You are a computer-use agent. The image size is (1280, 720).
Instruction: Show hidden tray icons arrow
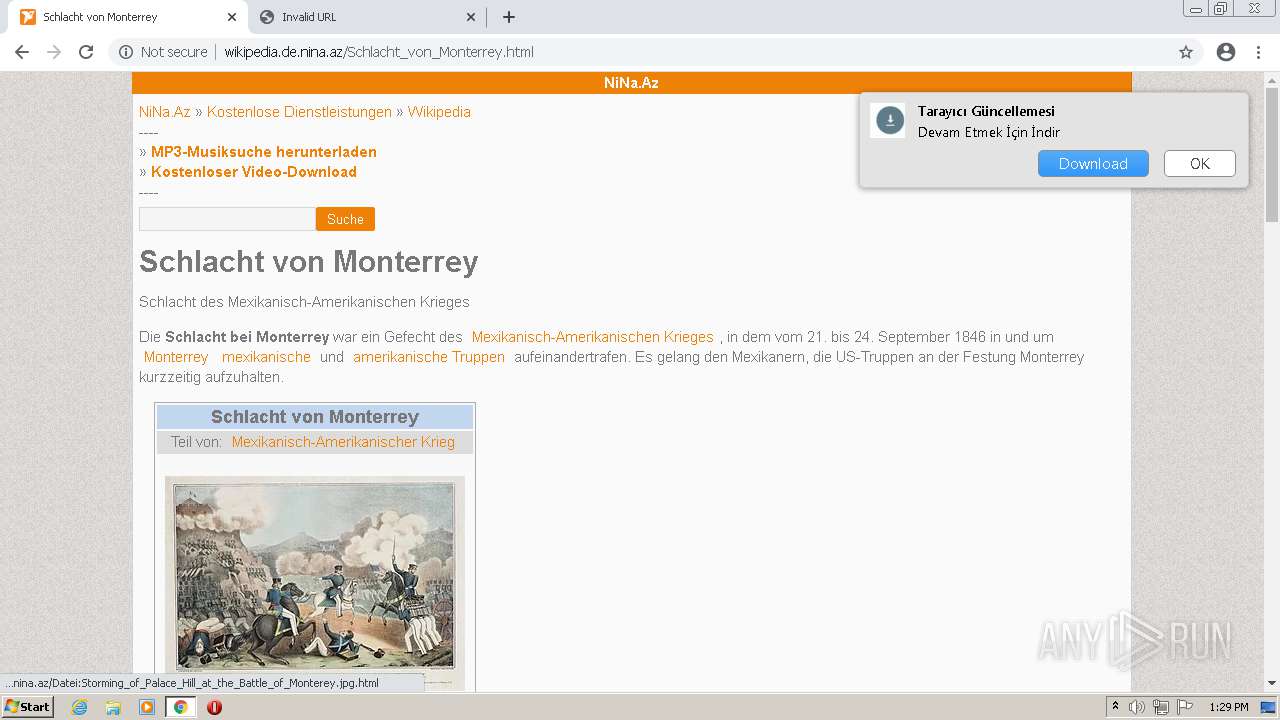point(1115,707)
